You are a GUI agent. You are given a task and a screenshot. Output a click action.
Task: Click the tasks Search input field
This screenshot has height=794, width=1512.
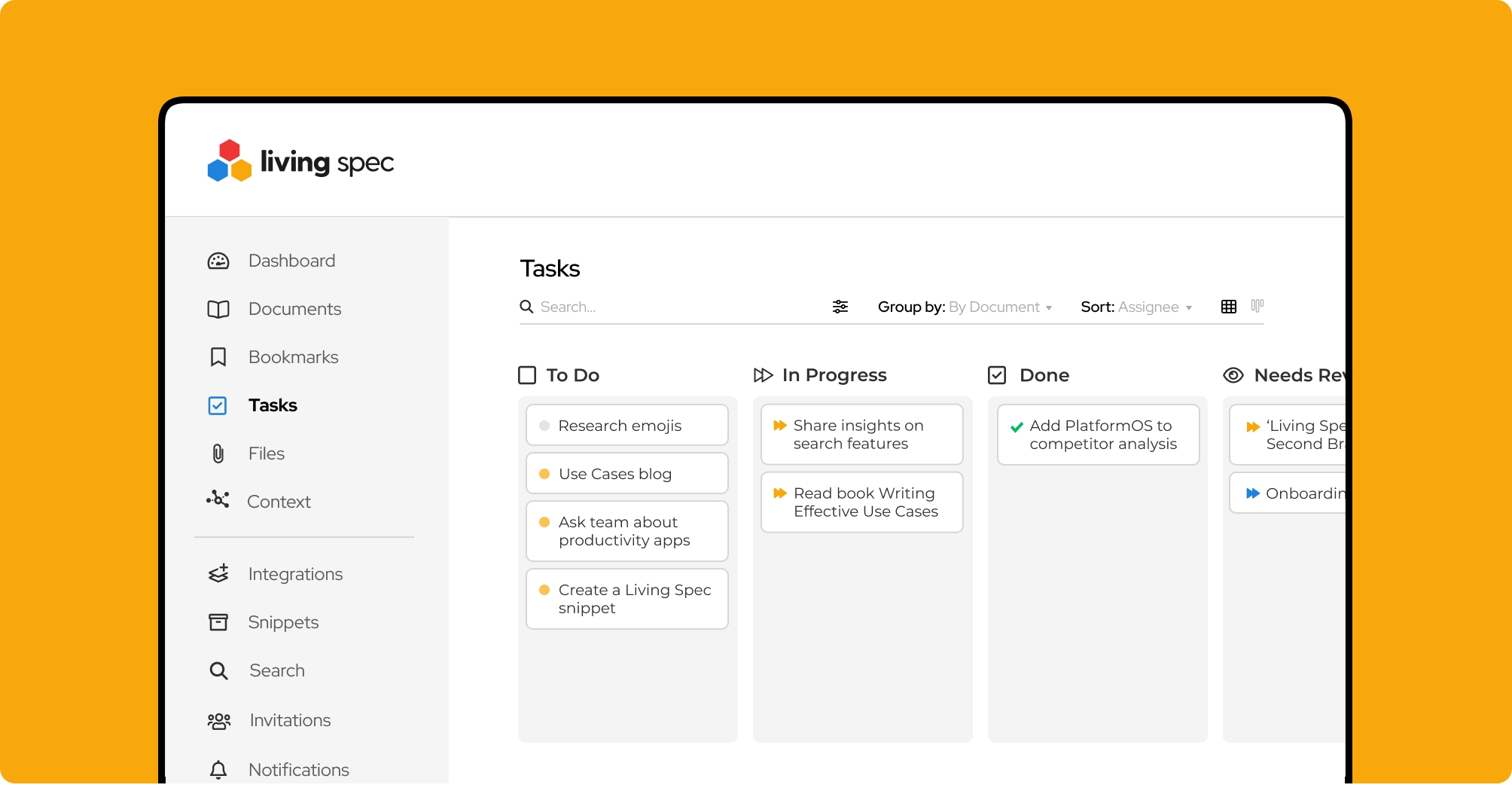[x=678, y=307]
